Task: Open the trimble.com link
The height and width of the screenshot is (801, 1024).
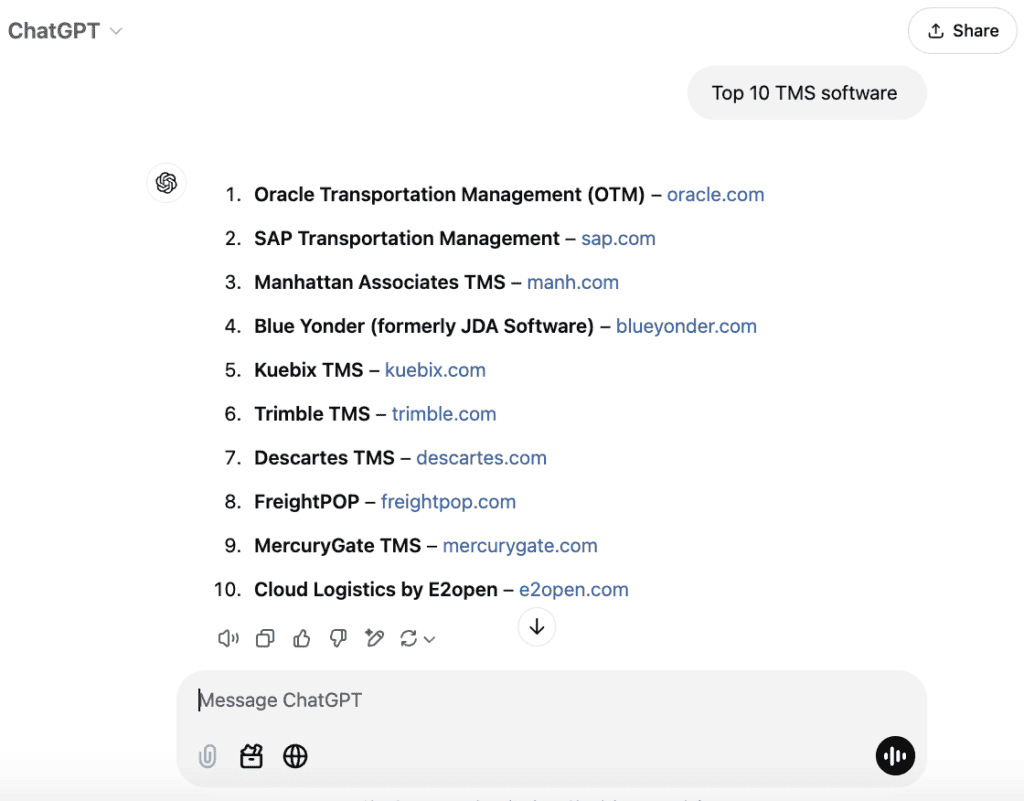Action: coord(444,414)
